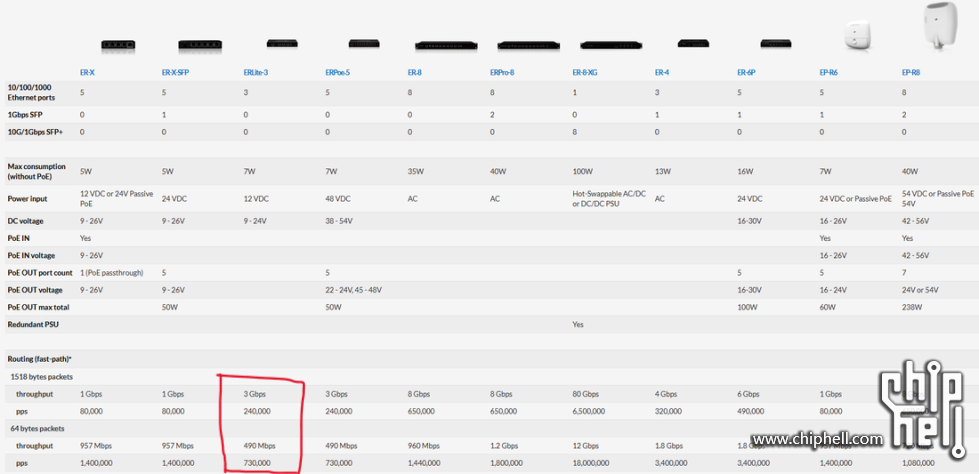Open the ER-8 product link

pos(415,72)
